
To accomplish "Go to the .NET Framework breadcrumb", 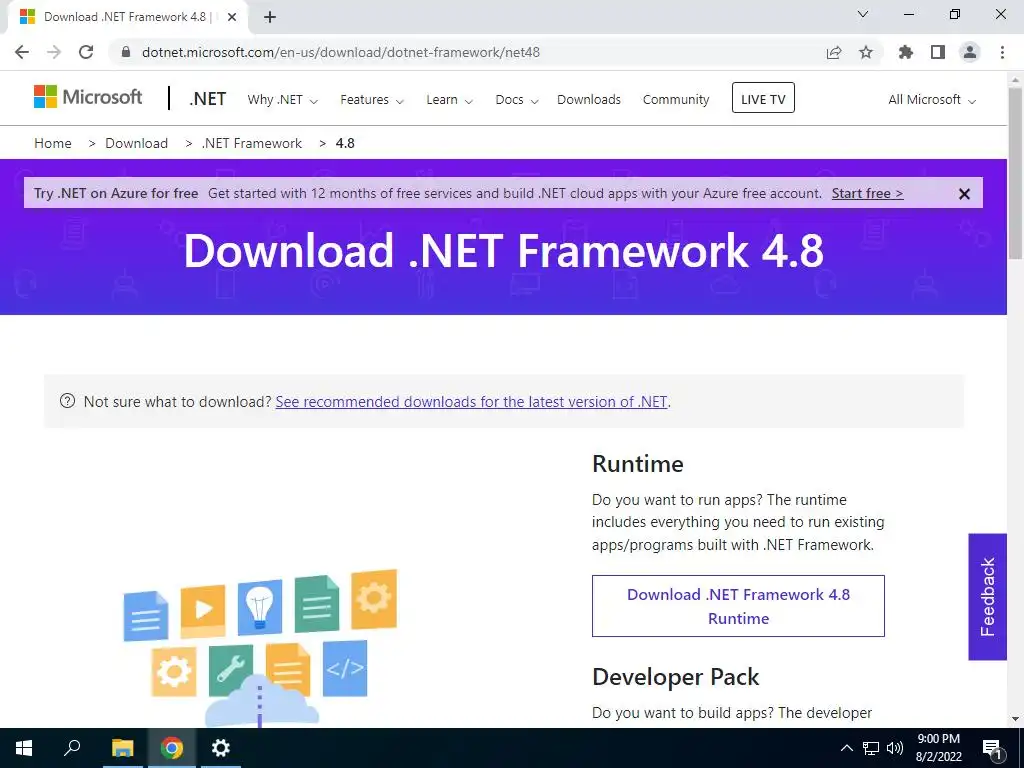I will coord(252,143).
